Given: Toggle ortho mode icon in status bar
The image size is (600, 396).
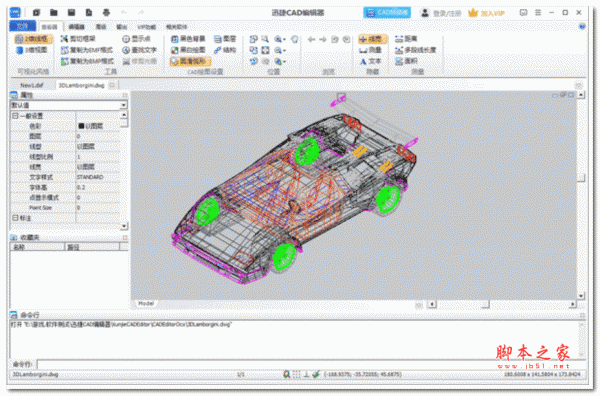Looking at the screenshot, I should click(306, 374).
